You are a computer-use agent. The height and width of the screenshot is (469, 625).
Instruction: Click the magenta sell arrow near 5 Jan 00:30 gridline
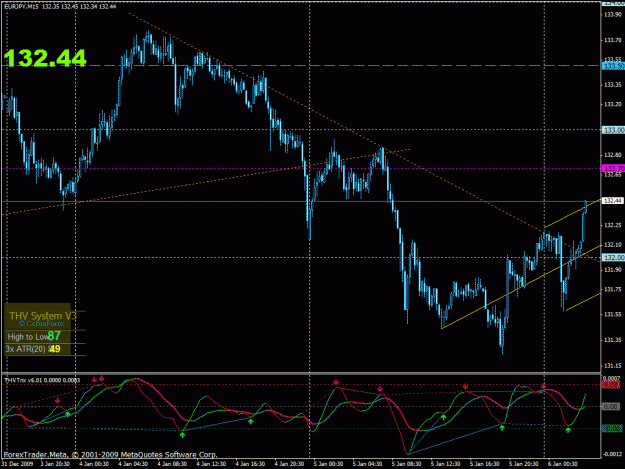[336, 382]
